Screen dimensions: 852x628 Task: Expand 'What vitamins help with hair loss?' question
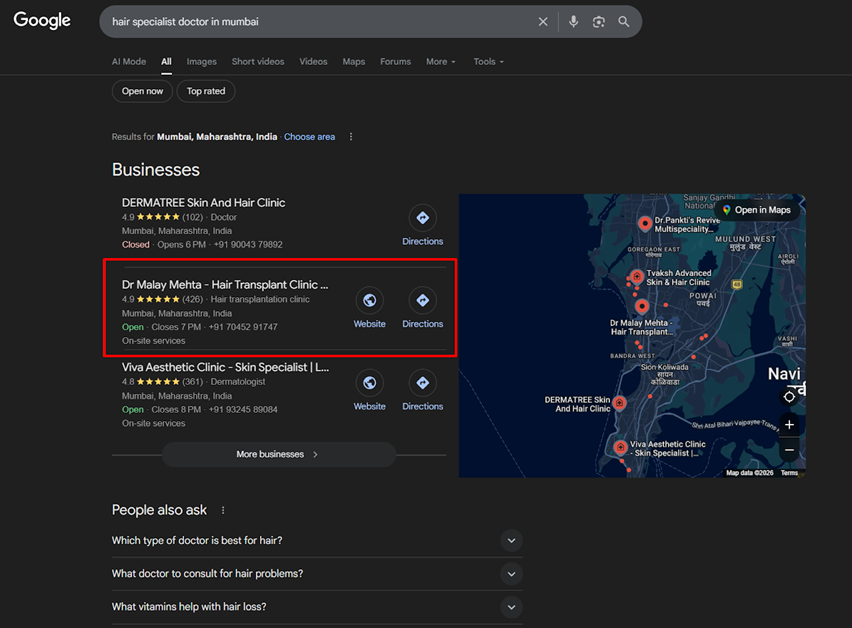click(511, 607)
